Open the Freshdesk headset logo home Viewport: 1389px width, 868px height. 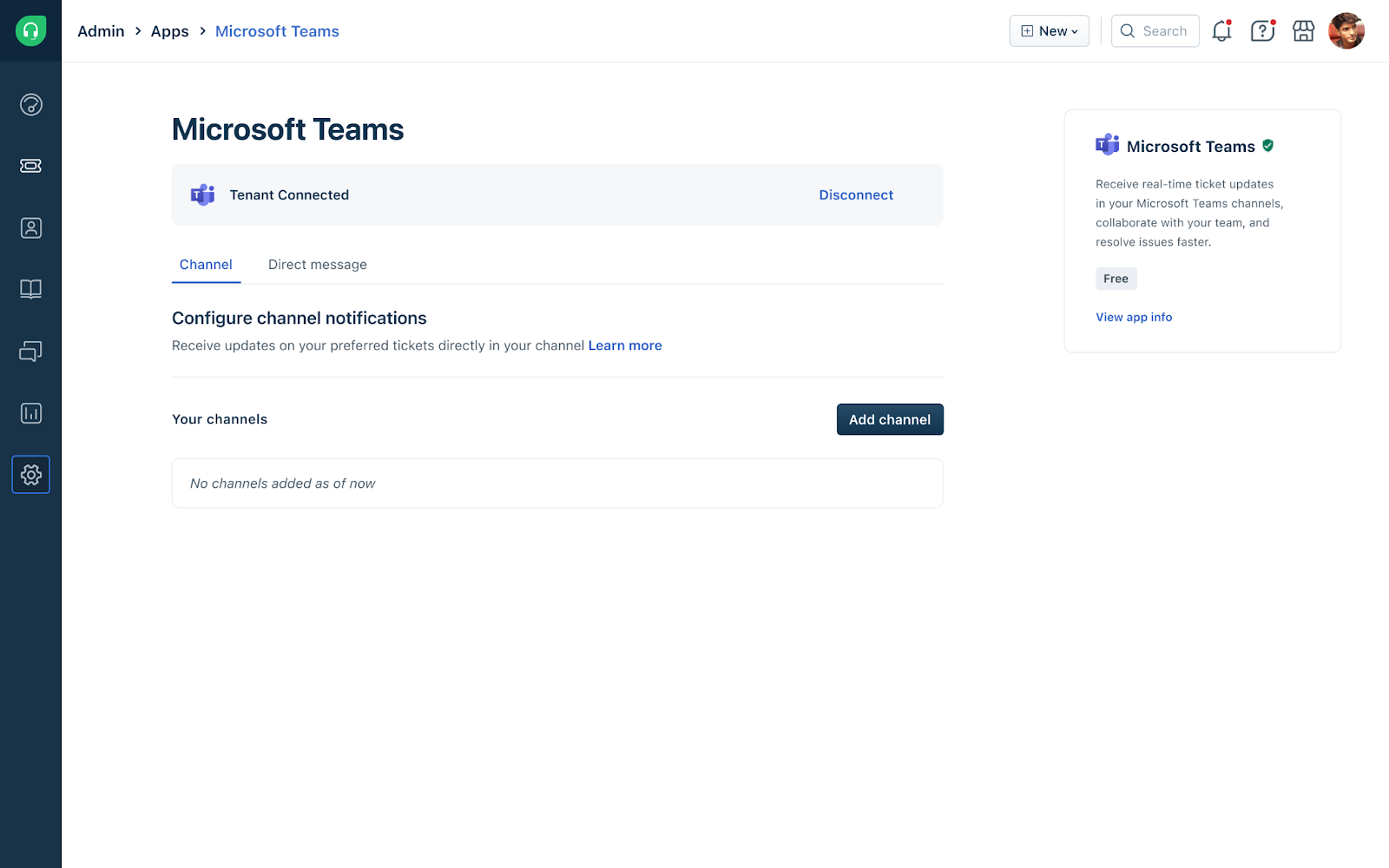click(x=30, y=31)
